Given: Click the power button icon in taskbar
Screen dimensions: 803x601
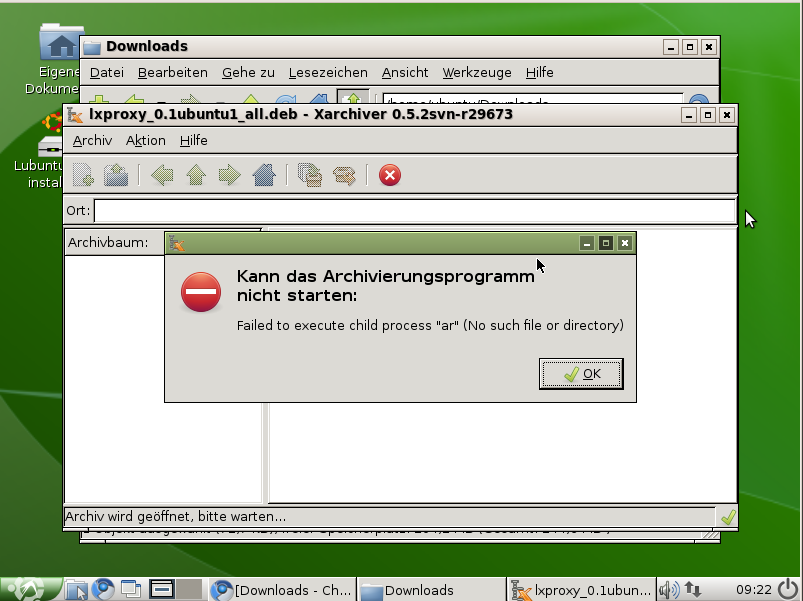Looking at the screenshot, I should click(x=788, y=590).
